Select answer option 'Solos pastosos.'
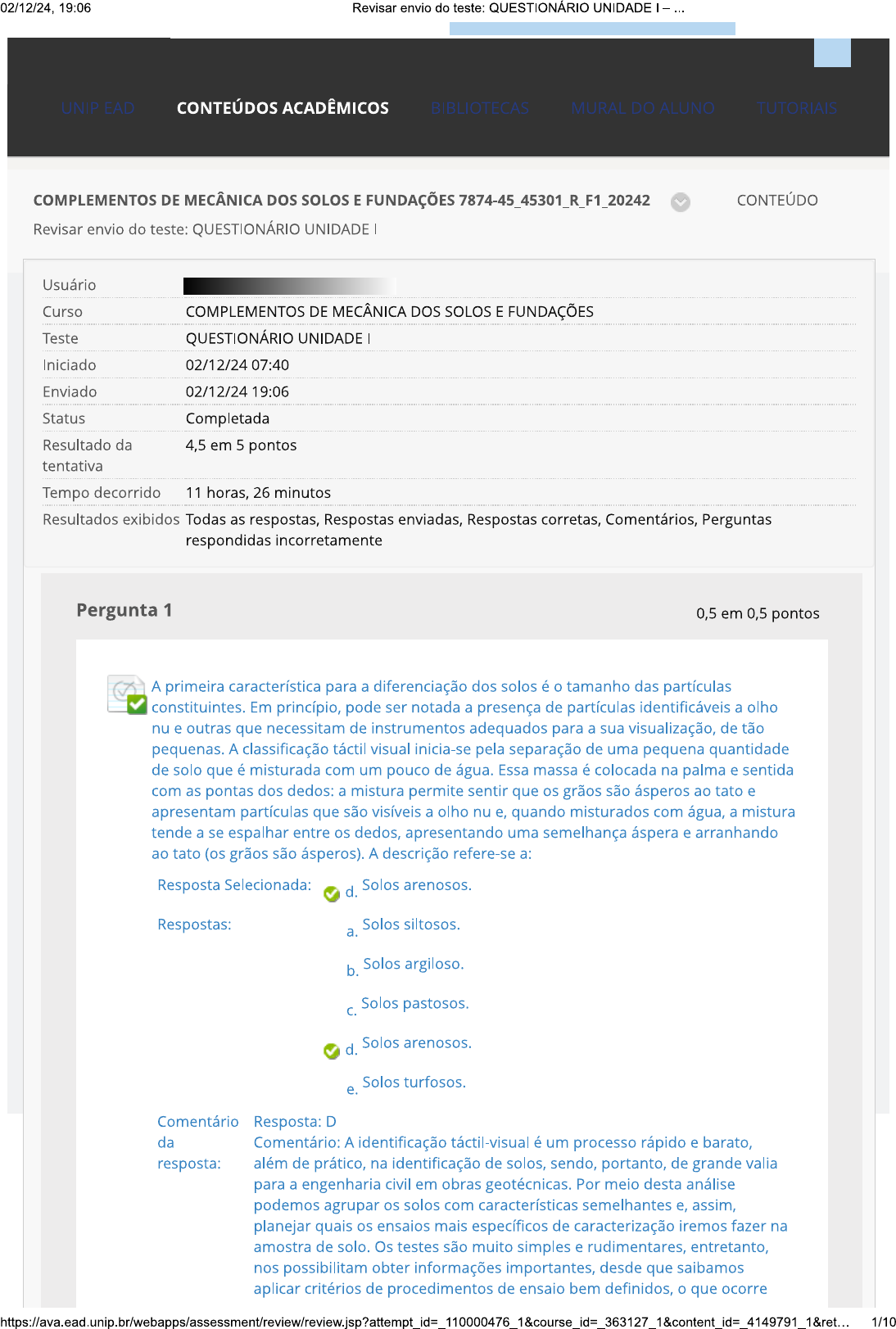This screenshot has height=1329, width=896. point(414,1003)
